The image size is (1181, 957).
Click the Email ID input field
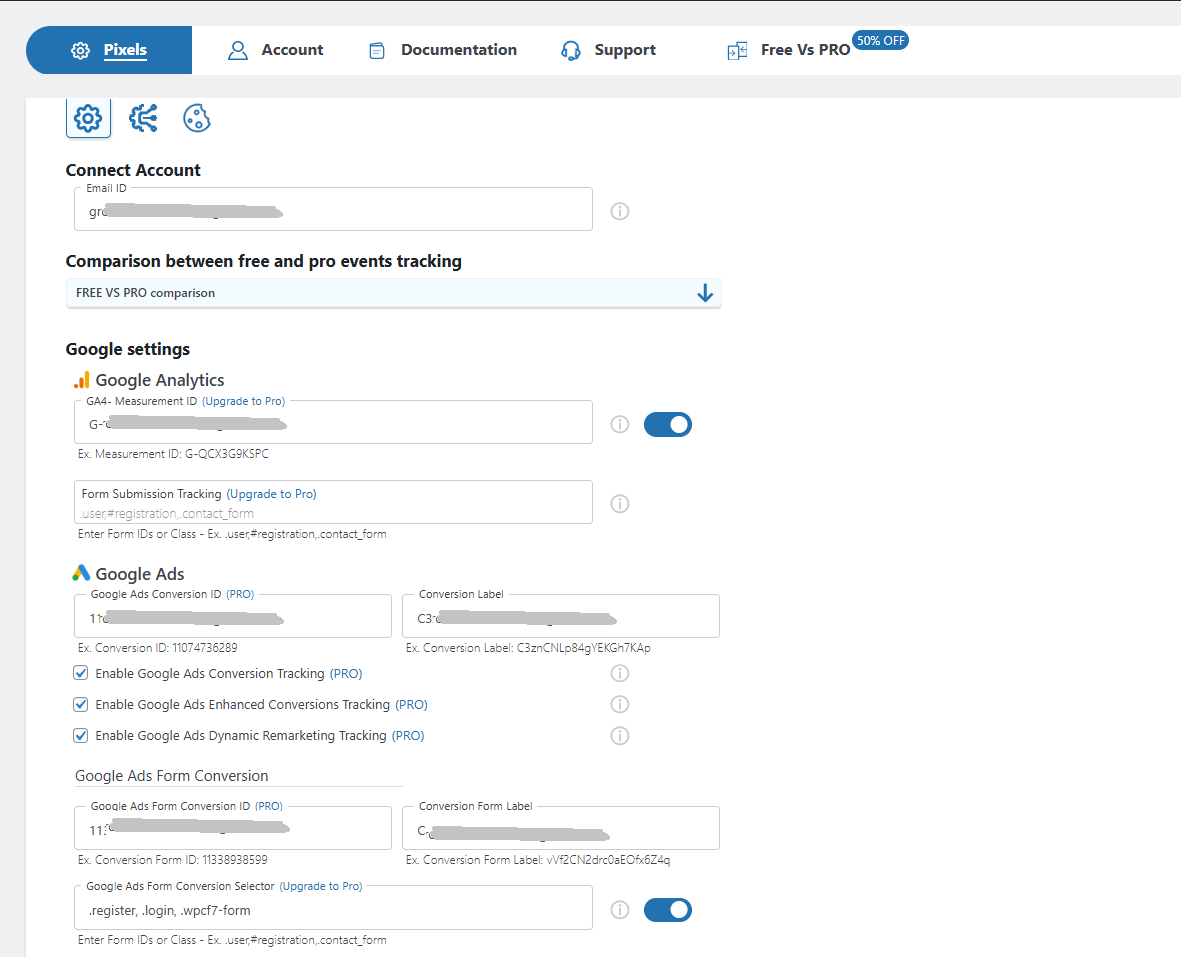click(x=334, y=209)
